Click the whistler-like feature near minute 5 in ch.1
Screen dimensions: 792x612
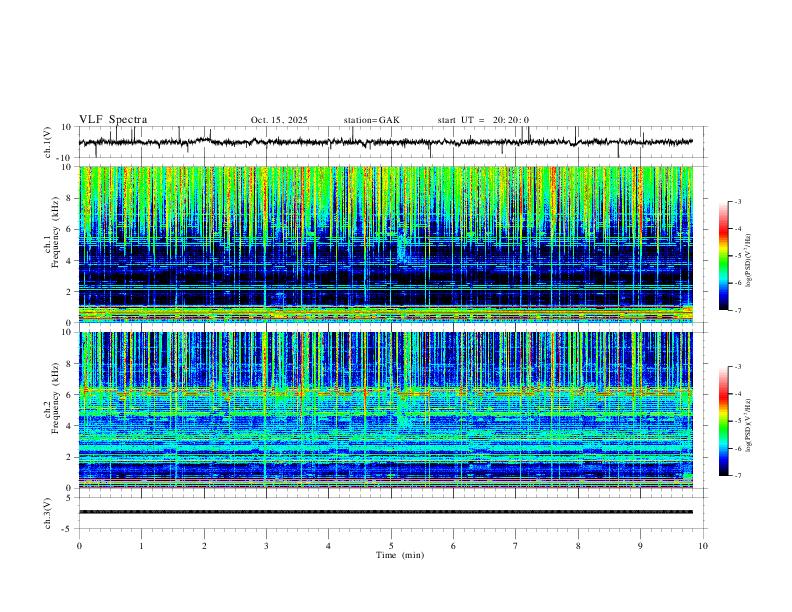(403, 247)
